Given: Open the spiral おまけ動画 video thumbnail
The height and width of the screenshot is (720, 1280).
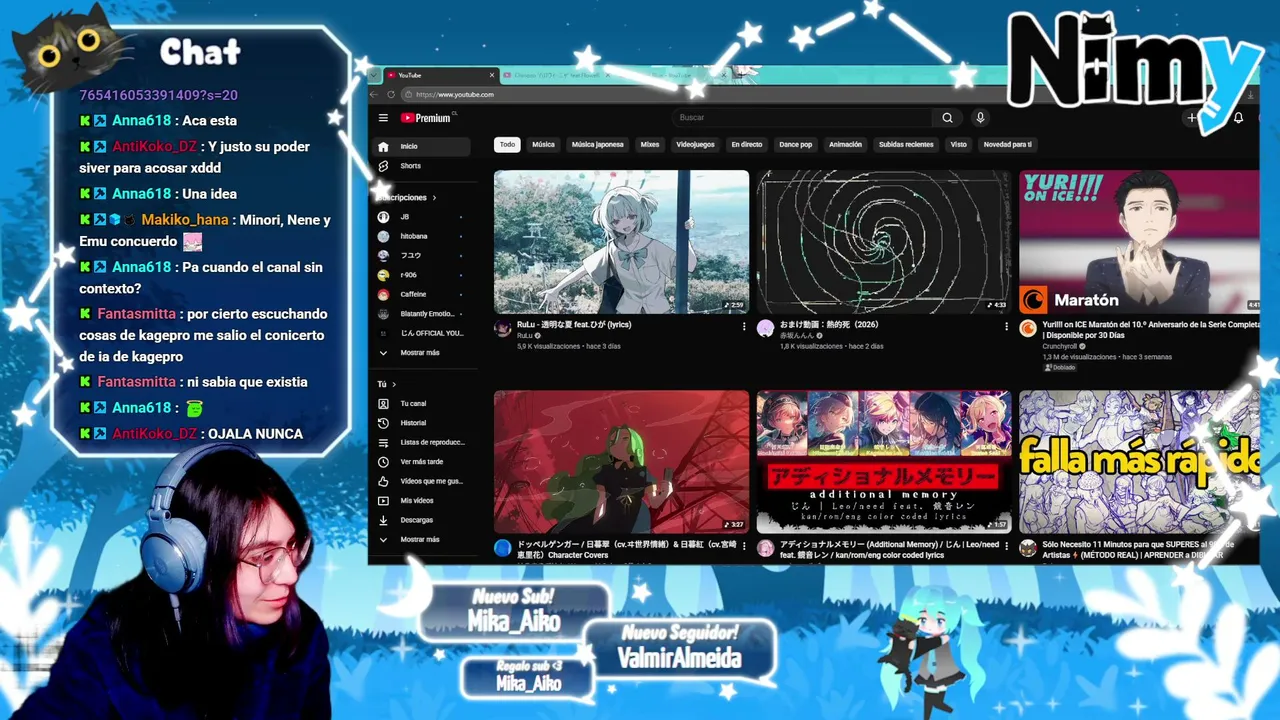Looking at the screenshot, I should tap(884, 241).
